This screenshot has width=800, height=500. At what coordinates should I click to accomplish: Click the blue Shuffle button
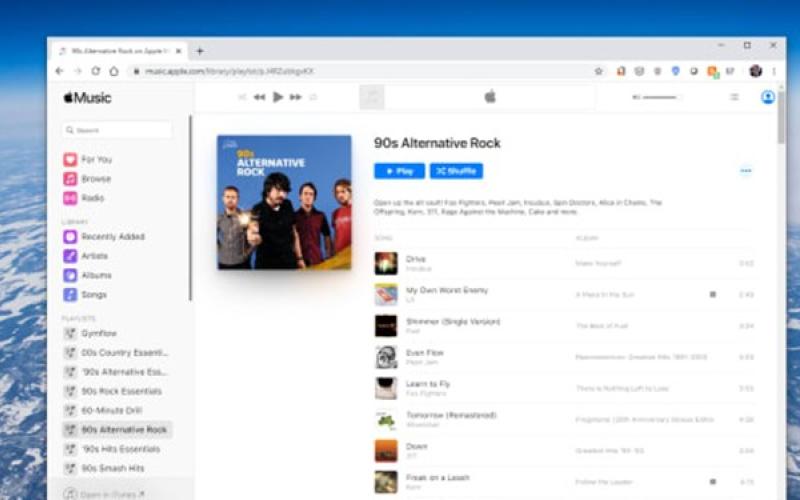[x=457, y=171]
